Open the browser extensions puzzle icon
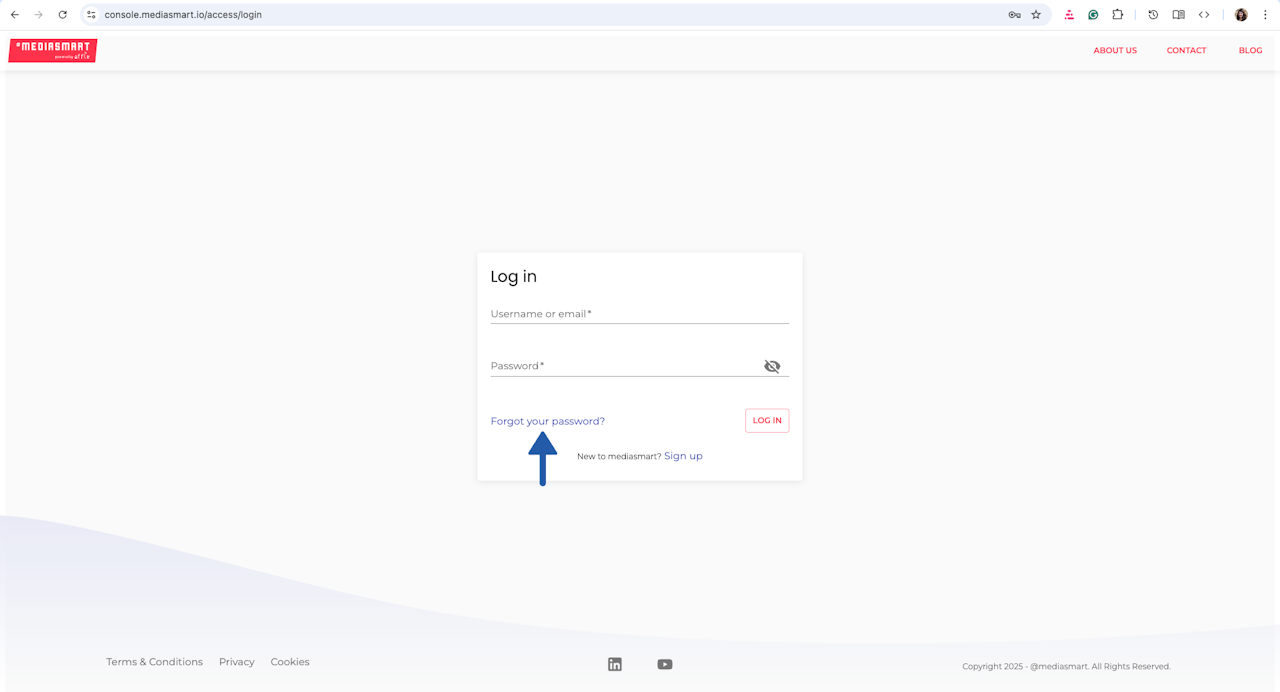The height and width of the screenshot is (692, 1280). (x=1118, y=15)
